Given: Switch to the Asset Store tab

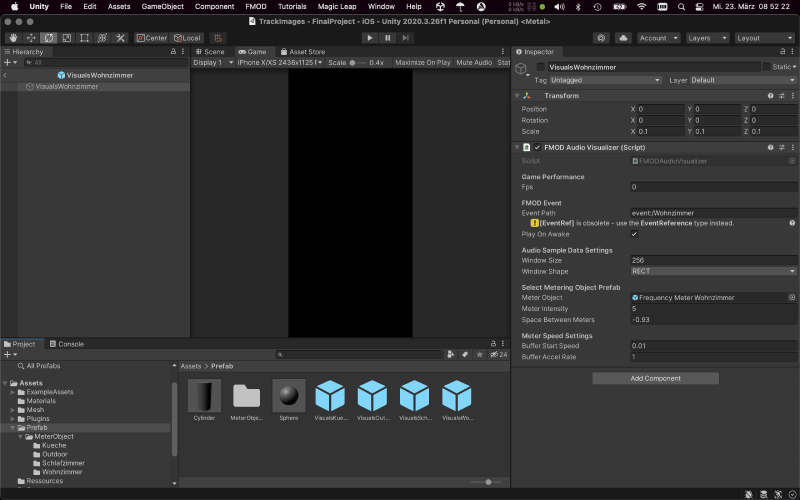Looking at the screenshot, I should pos(303,52).
